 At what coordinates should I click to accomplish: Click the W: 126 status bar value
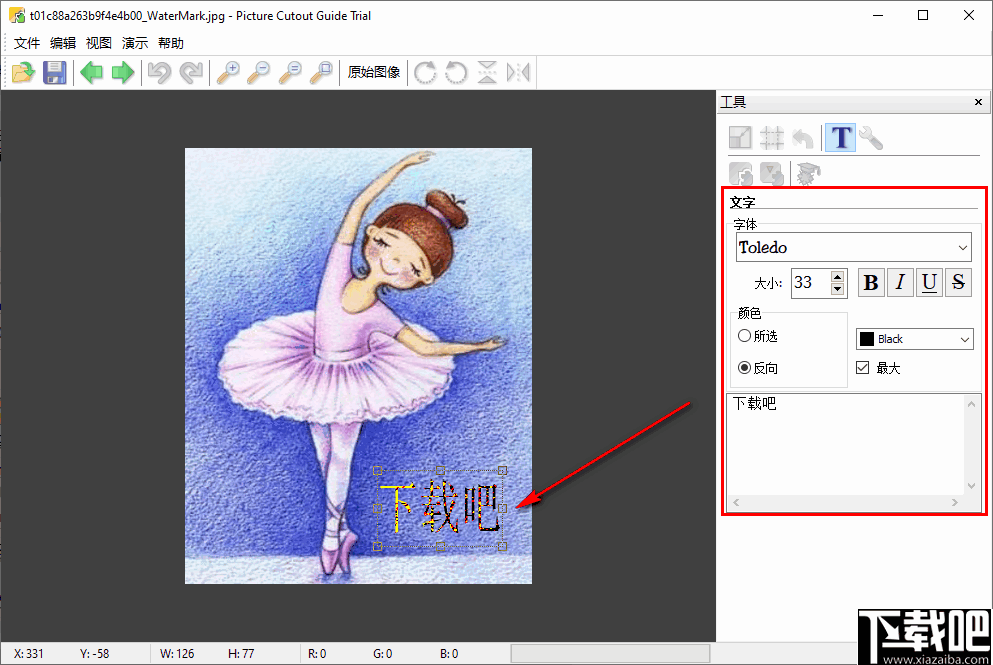tap(177, 654)
